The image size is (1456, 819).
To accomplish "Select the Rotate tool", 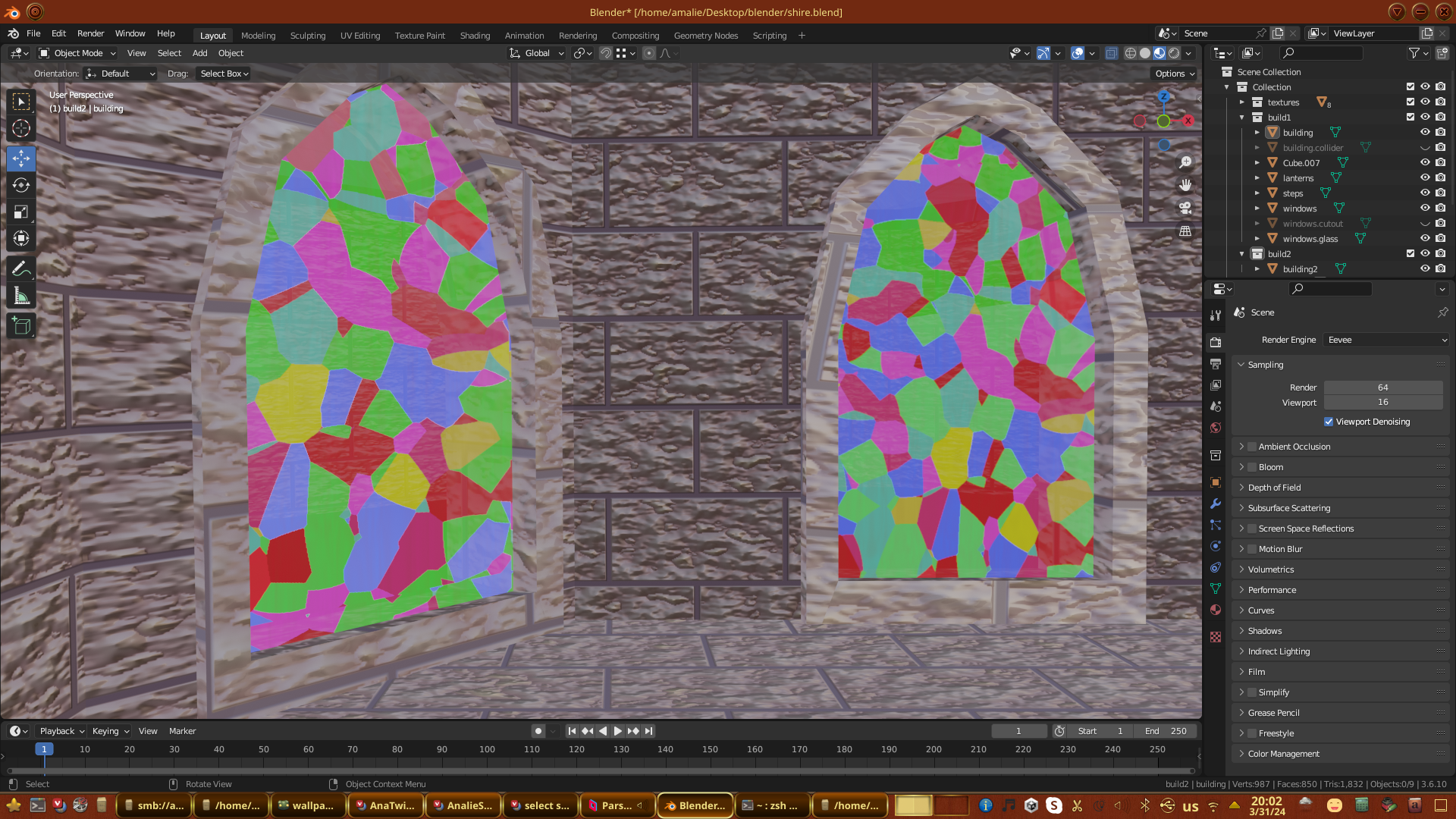I will point(21,185).
